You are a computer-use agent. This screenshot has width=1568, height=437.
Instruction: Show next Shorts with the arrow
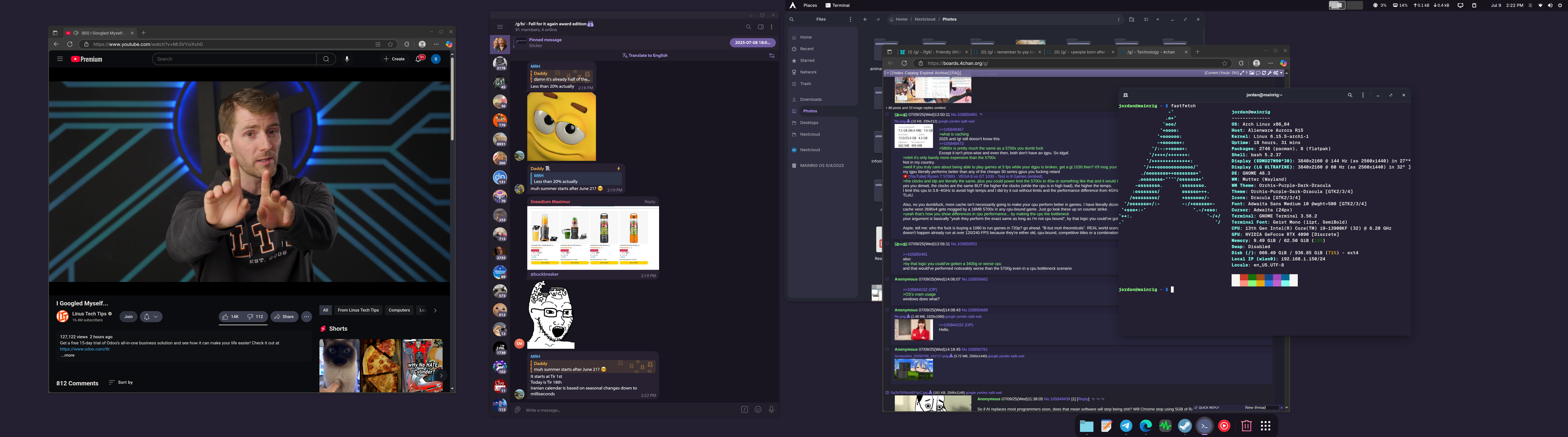[x=441, y=376]
